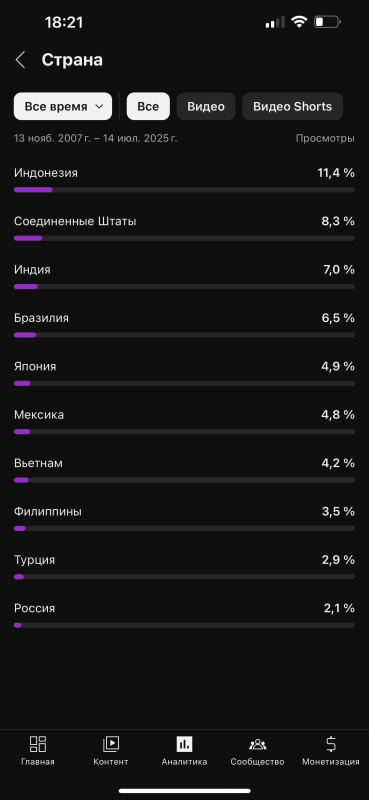Tap the back arrow icon
Image resolution: width=369 pixels, height=800 pixels.
tap(20, 60)
